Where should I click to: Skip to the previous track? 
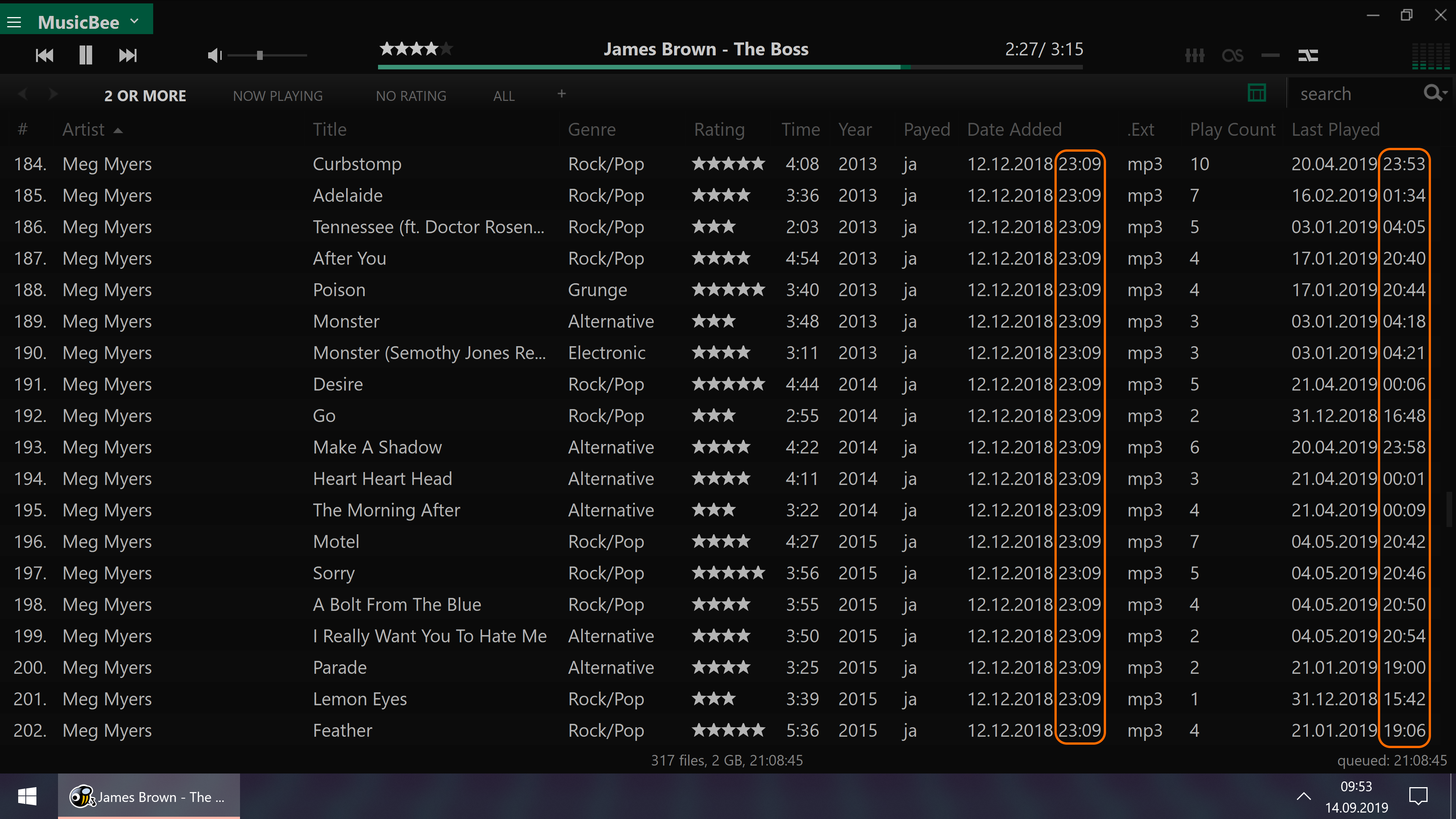click(44, 55)
